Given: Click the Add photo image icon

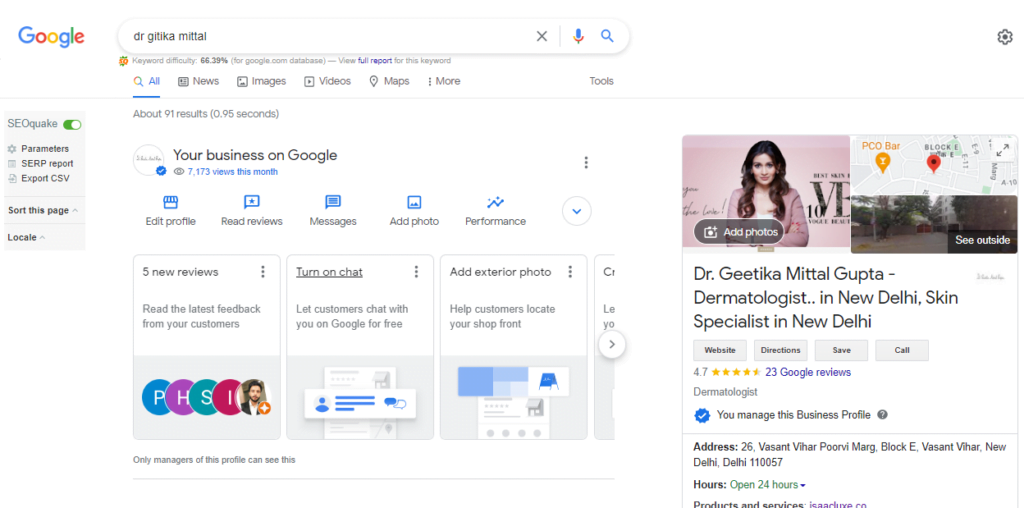Looking at the screenshot, I should tap(414, 202).
